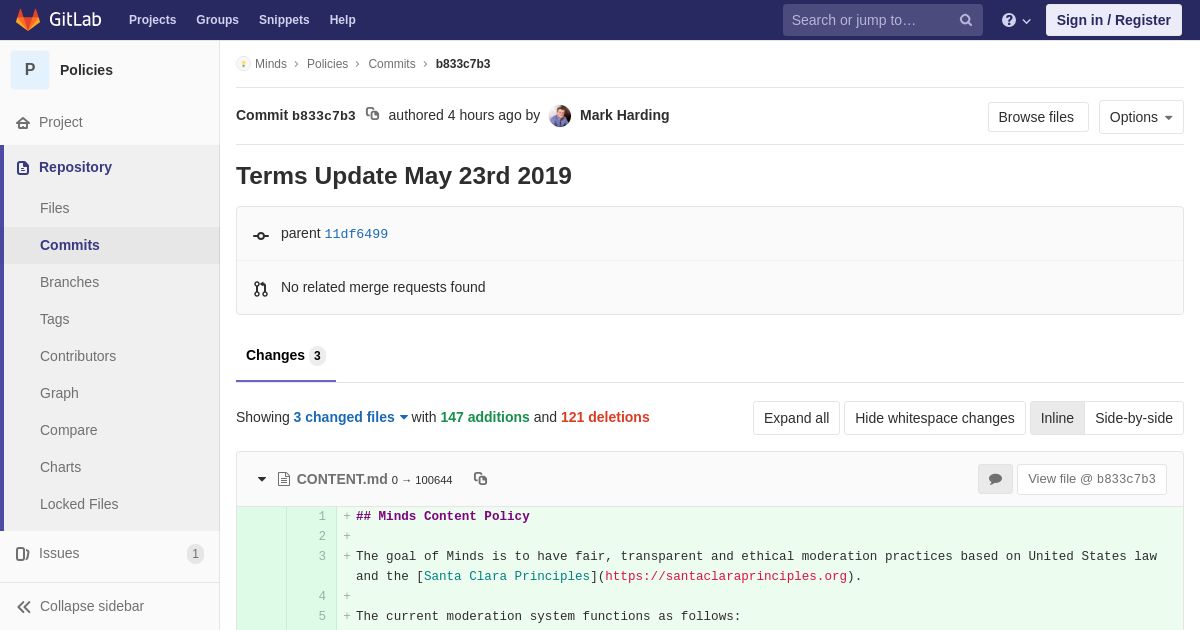Click the Collapse sidebar chevrons icon
This screenshot has width=1200, height=630.
24,607
